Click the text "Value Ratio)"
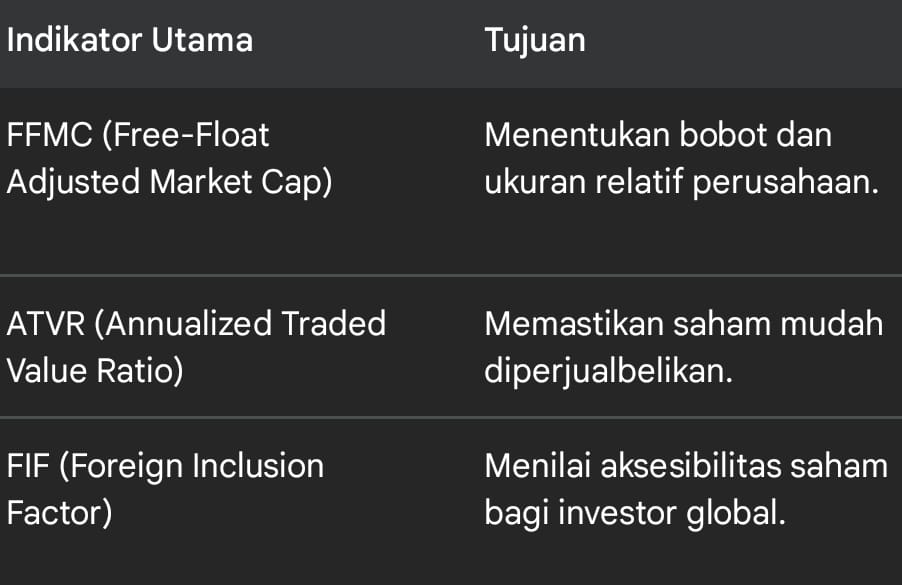This screenshot has height=585, width=902. (95, 371)
